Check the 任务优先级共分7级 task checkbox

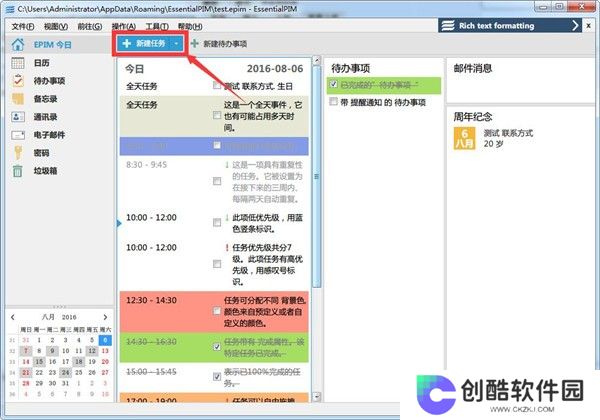coord(217,264)
